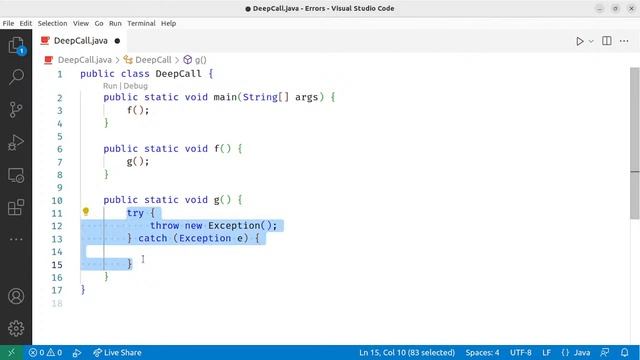
Task: Open Manage gear icon
Action: 16,328
